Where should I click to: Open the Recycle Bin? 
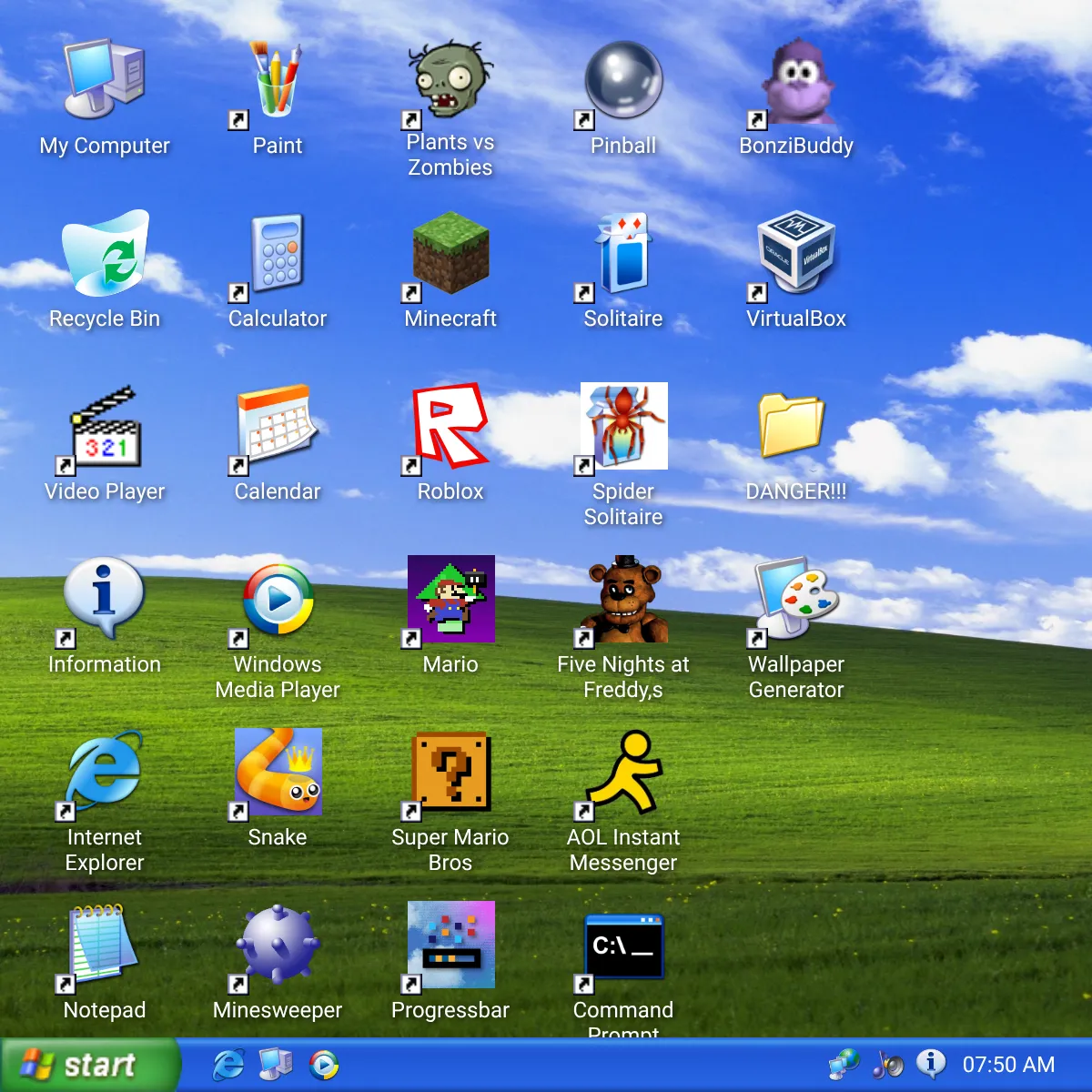(x=105, y=254)
